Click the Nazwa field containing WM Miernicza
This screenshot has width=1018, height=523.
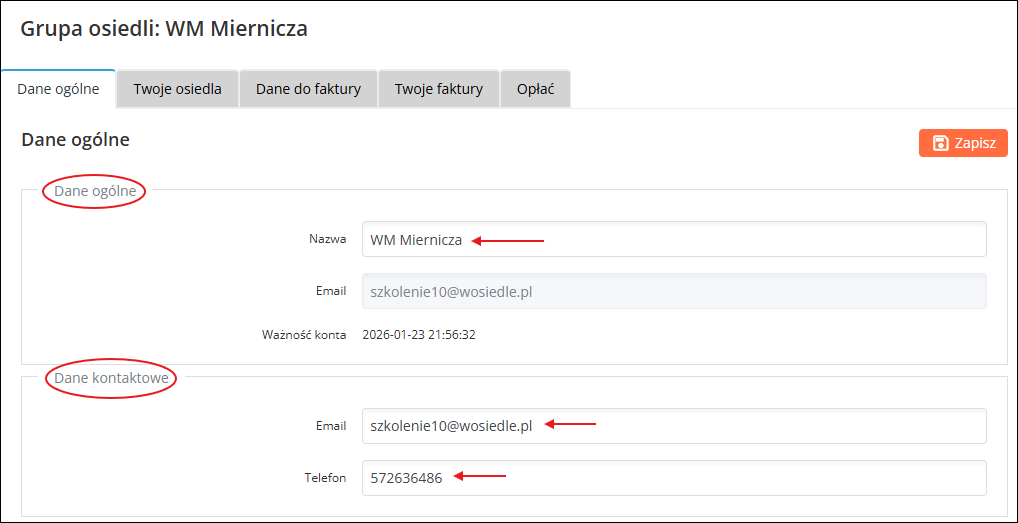673,240
